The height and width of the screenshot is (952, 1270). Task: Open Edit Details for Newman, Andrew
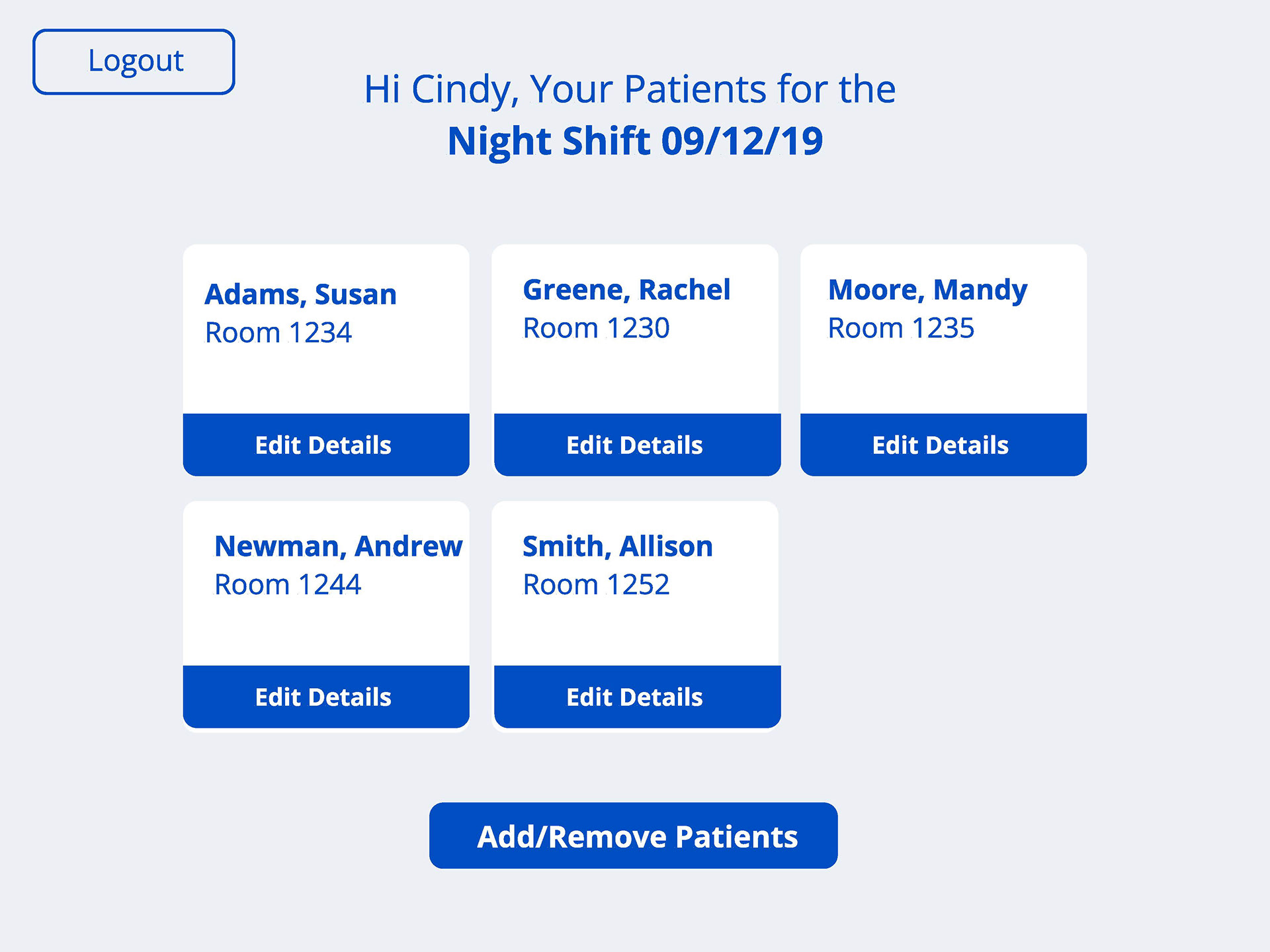pos(326,697)
